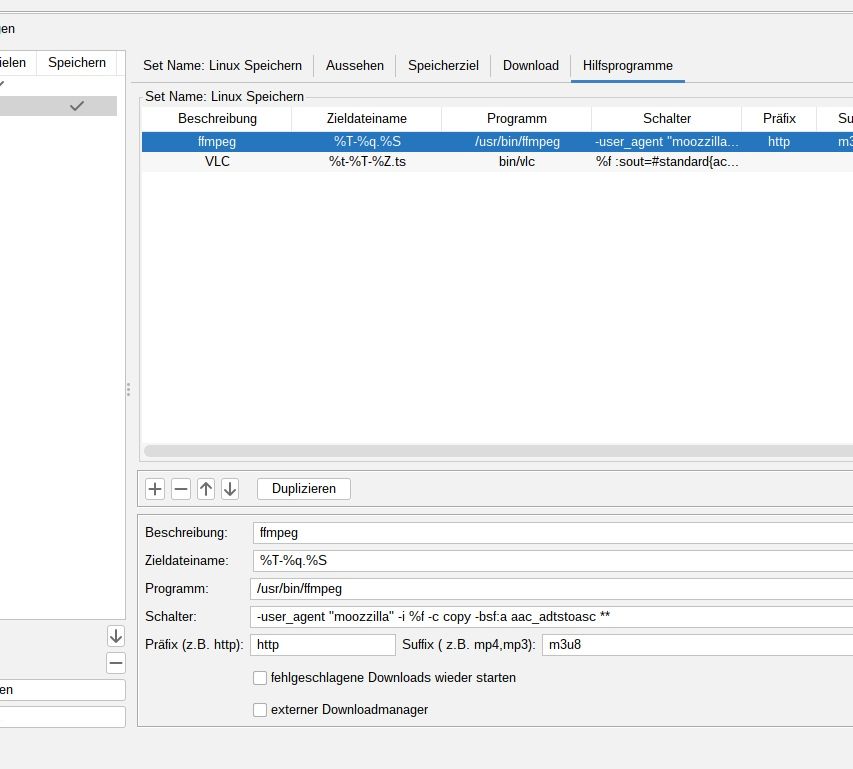This screenshot has height=769, width=853.
Task: Switch to the Speicherziel tab
Action: click(x=443, y=66)
